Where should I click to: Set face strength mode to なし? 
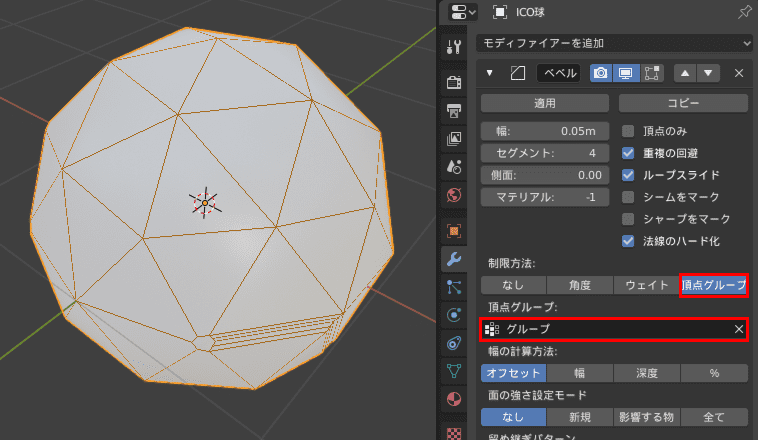coord(513,417)
